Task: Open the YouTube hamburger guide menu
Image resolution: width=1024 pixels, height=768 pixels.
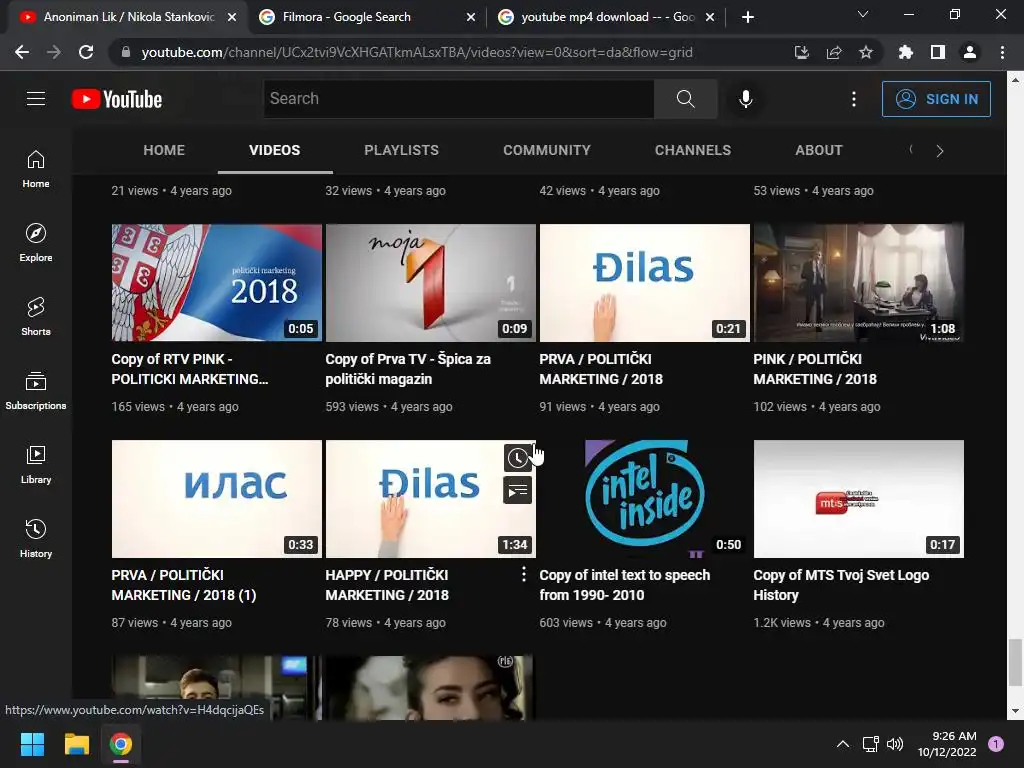Action: click(x=36, y=99)
